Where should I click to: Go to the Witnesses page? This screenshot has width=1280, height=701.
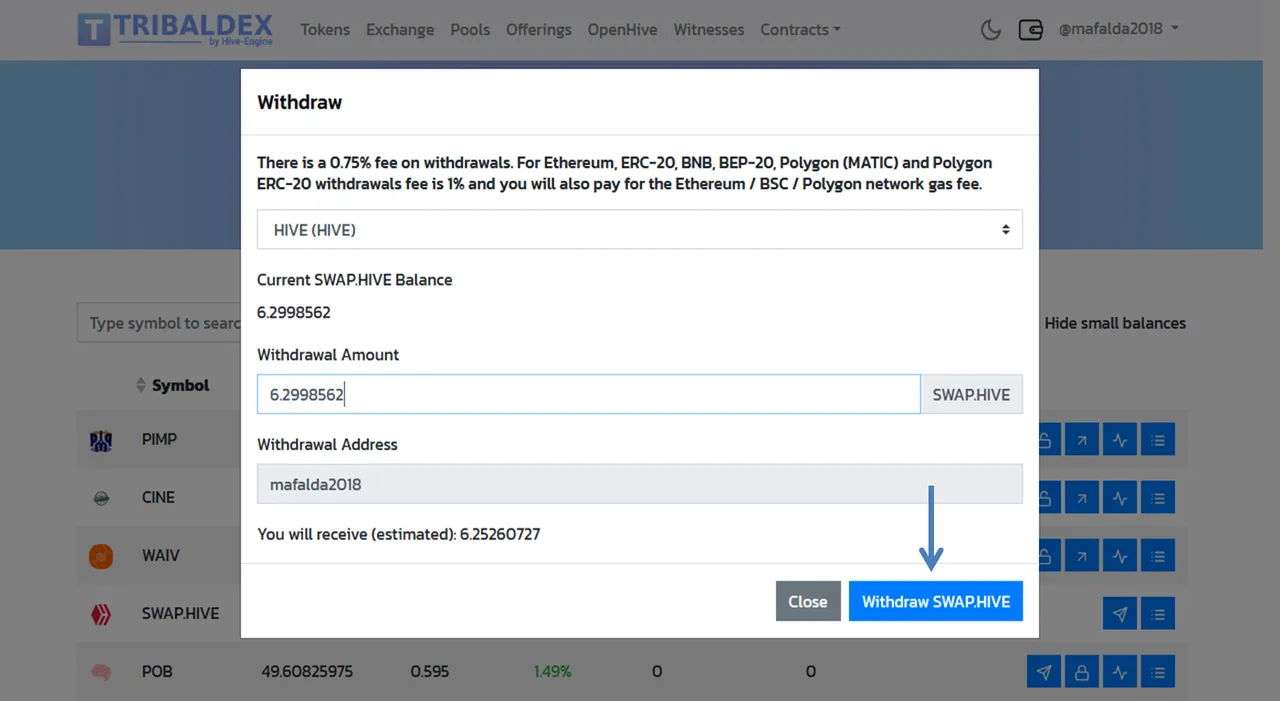[x=709, y=30]
